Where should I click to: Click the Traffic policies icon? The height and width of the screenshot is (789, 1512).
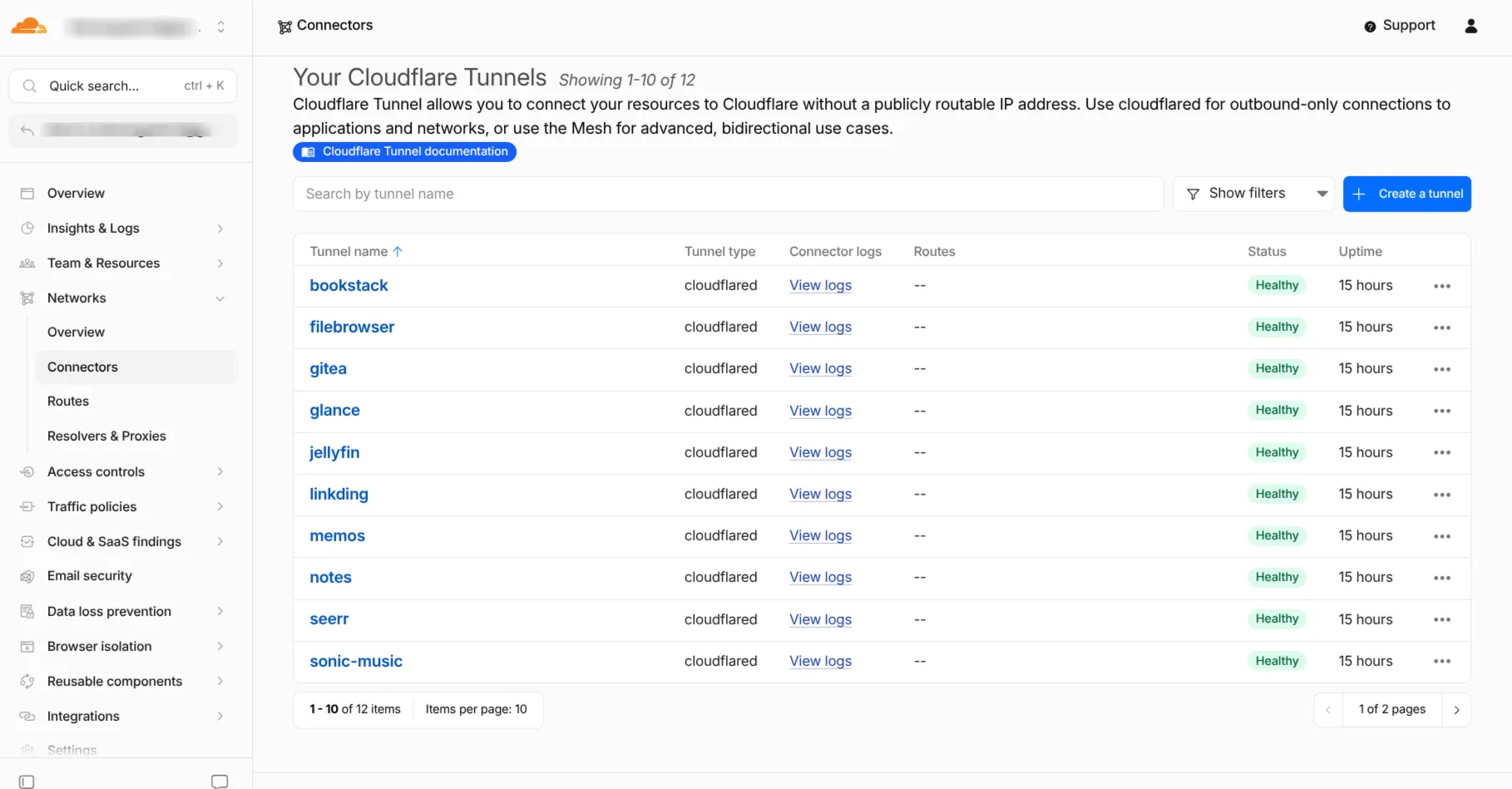click(27, 507)
